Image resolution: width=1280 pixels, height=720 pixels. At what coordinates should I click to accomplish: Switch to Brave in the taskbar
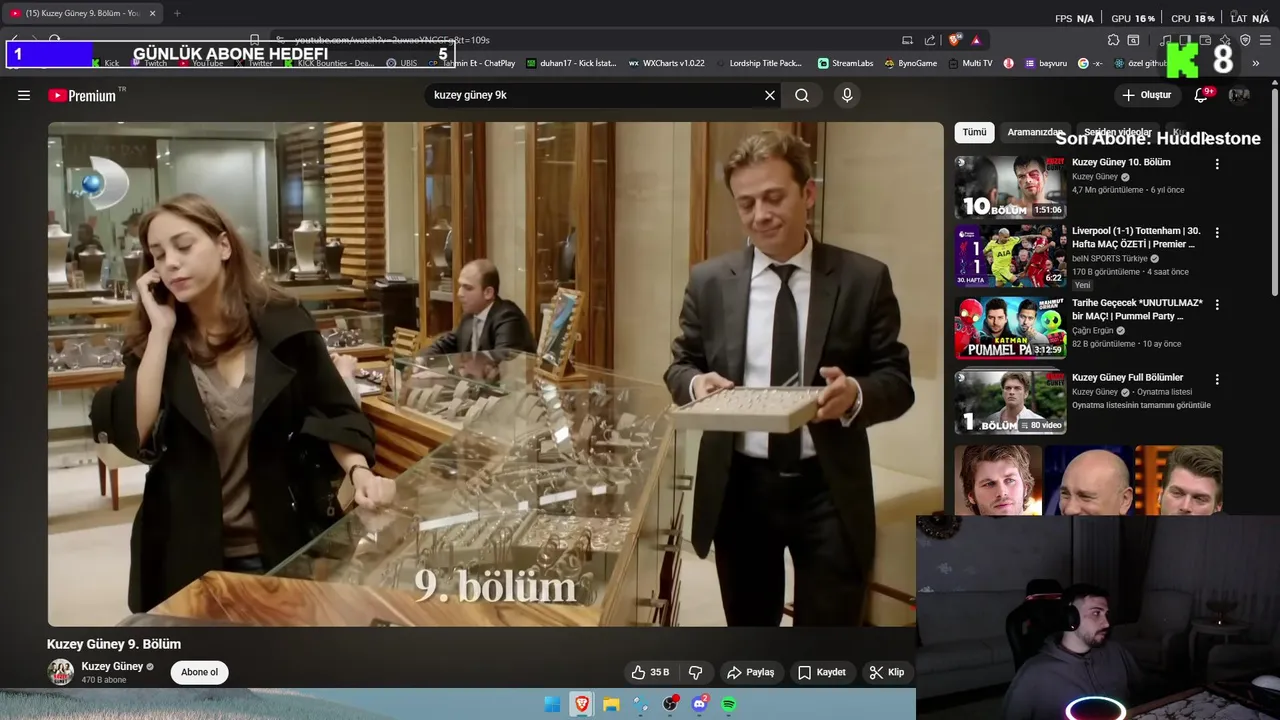pos(582,704)
